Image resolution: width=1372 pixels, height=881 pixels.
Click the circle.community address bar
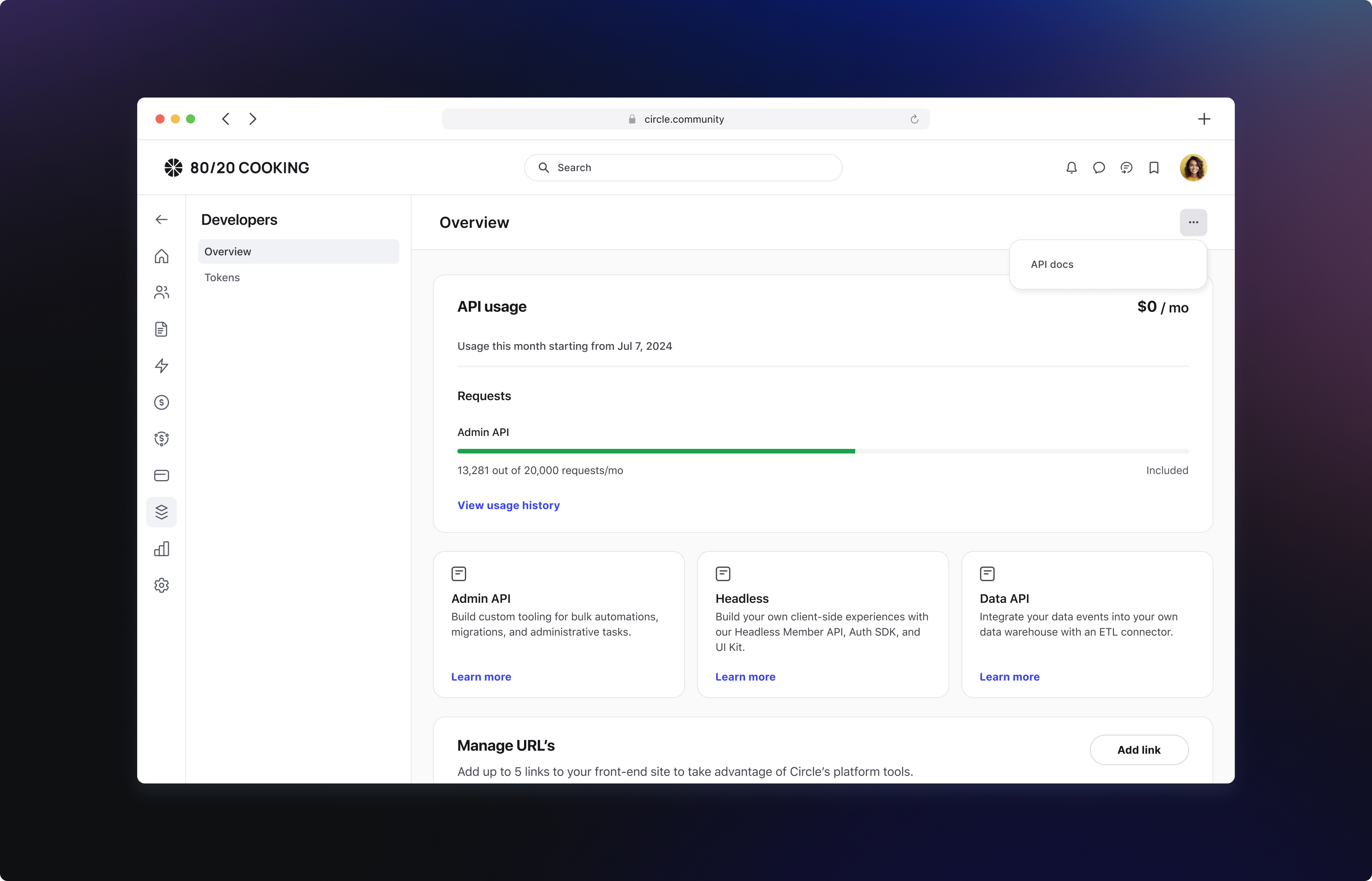(685, 119)
